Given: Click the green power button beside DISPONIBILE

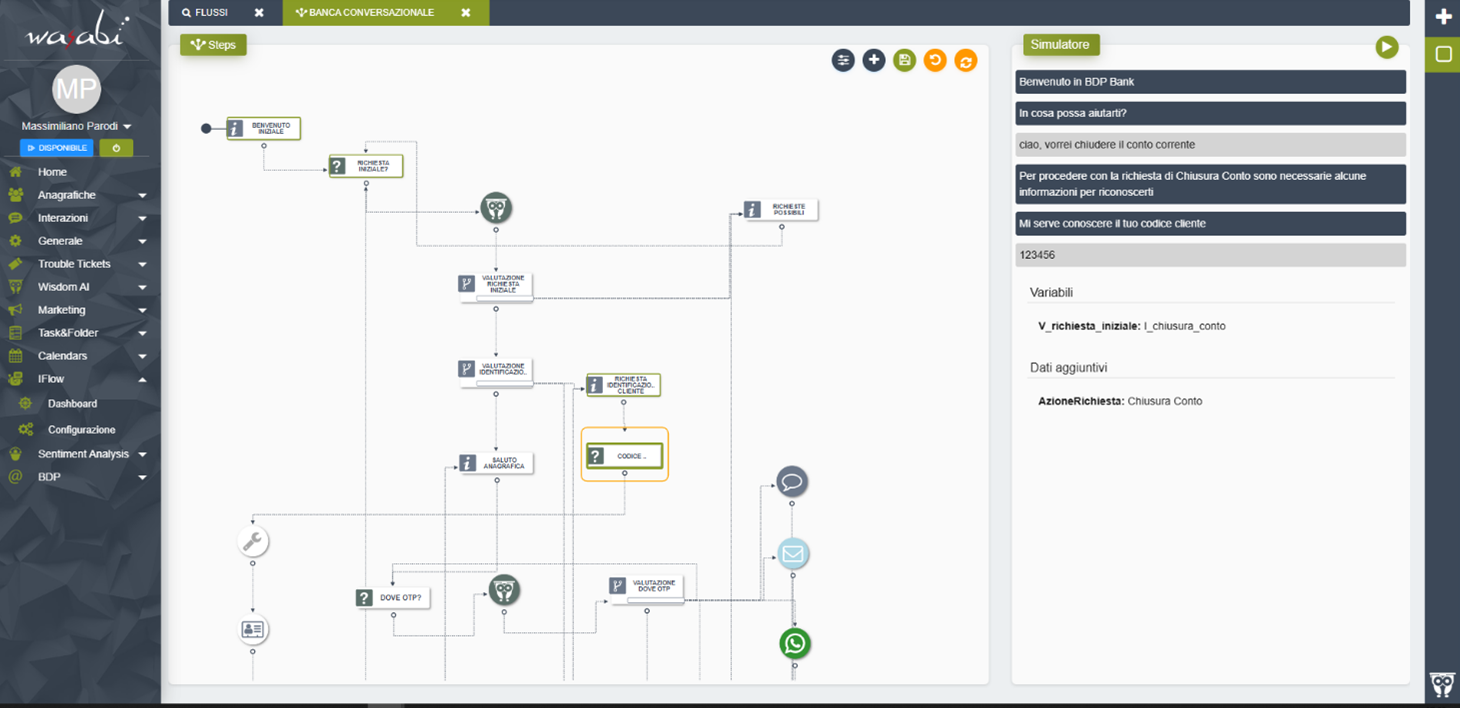Looking at the screenshot, I should 116,148.
